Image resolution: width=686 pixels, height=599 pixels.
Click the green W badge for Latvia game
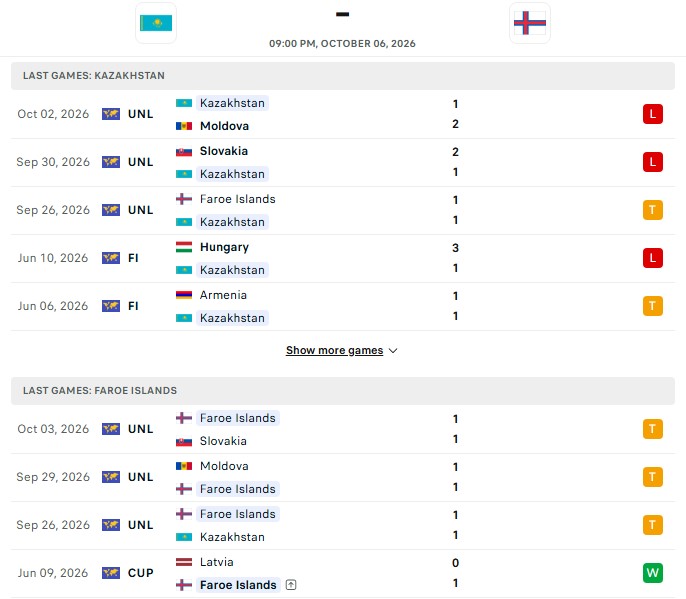pos(652,573)
